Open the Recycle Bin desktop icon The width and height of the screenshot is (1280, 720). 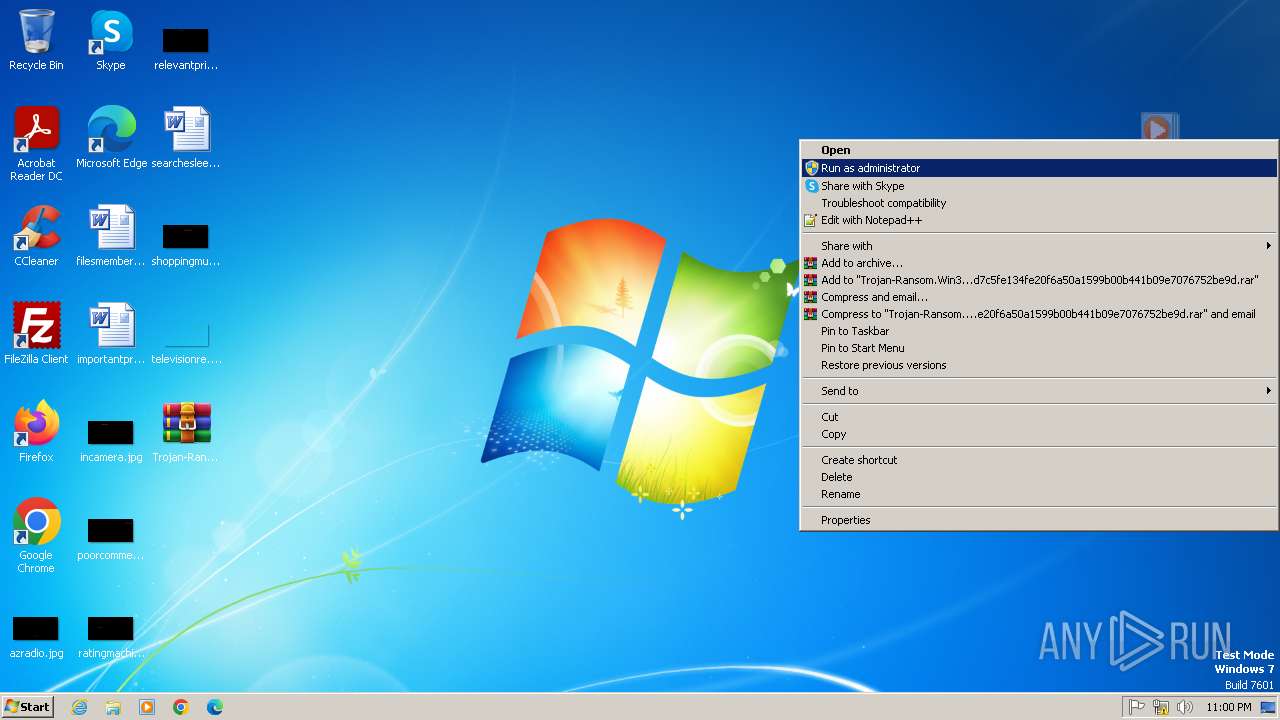coord(36,40)
